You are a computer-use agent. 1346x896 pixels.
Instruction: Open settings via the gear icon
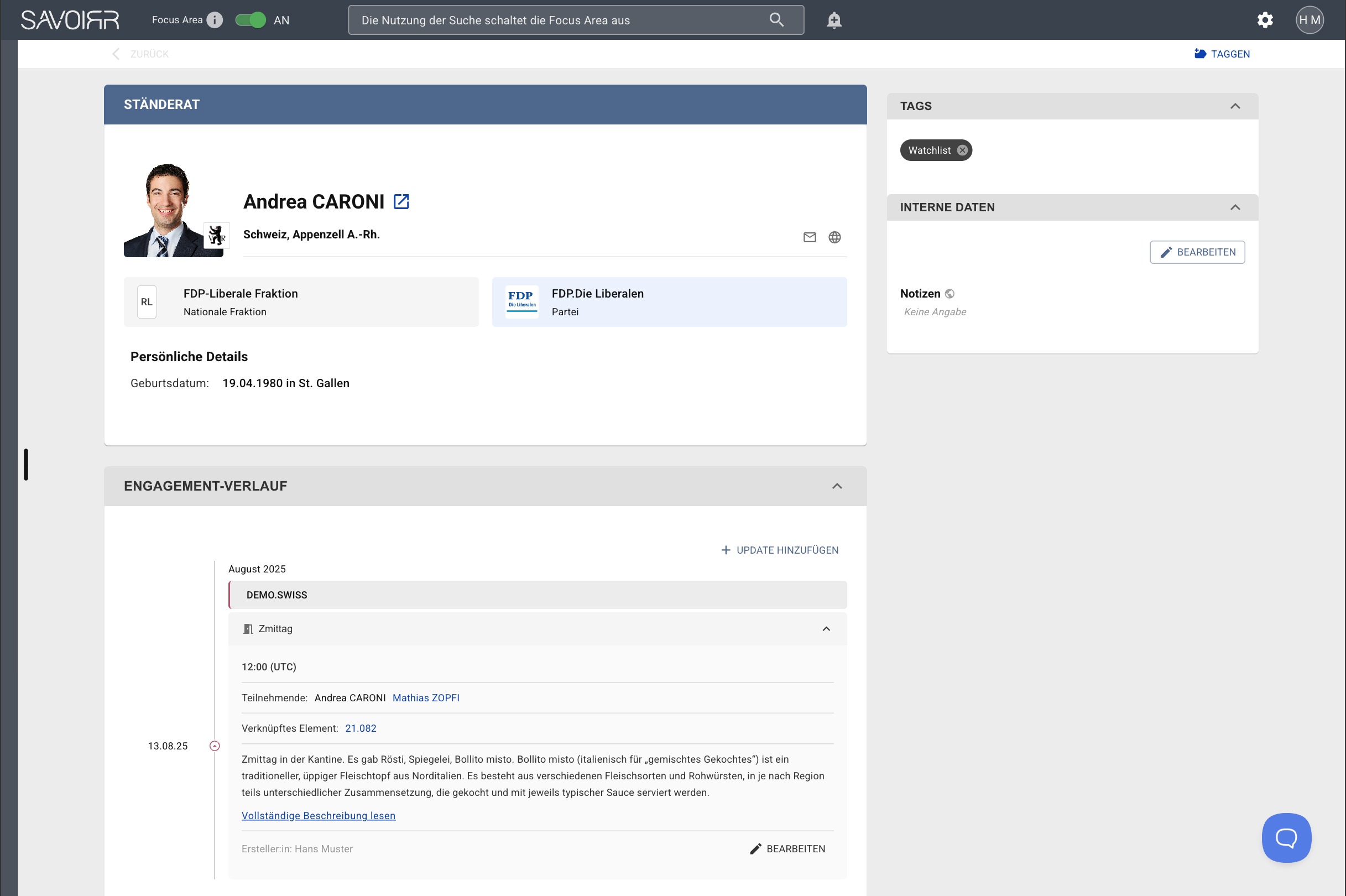point(1265,20)
